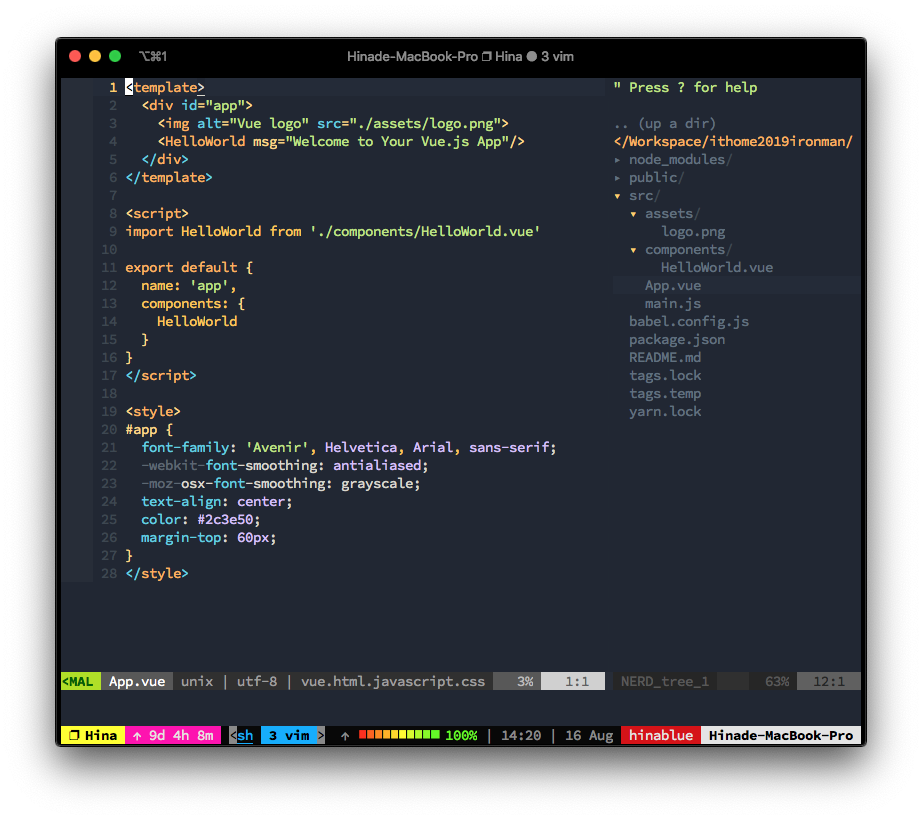Click the pink up-arrow uptime icon
This screenshot has width=922, height=820.
pos(137,736)
